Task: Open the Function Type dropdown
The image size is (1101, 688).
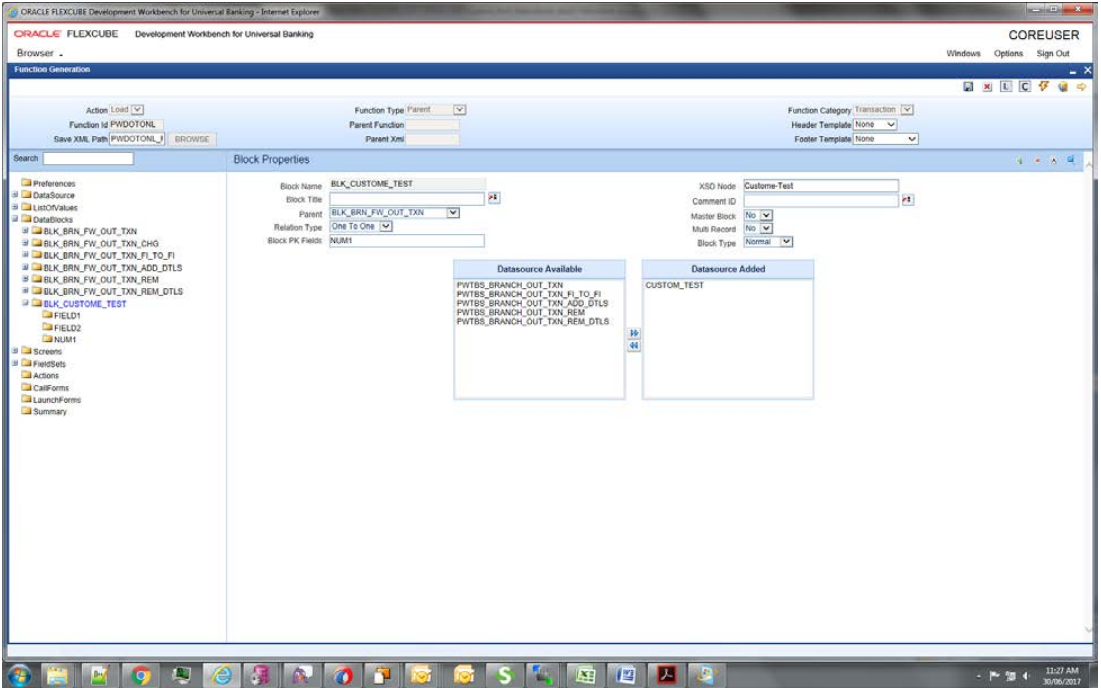Action: tap(459, 110)
